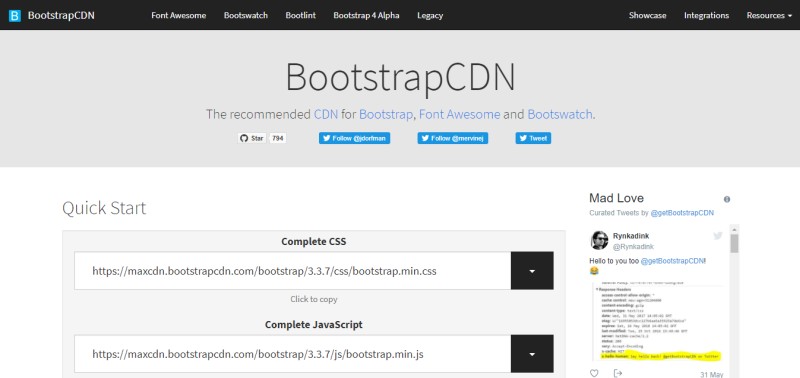Screen dimensions: 800x378
Task: Expand the Complete JavaScript dropdown arrow
Action: pos(532,354)
